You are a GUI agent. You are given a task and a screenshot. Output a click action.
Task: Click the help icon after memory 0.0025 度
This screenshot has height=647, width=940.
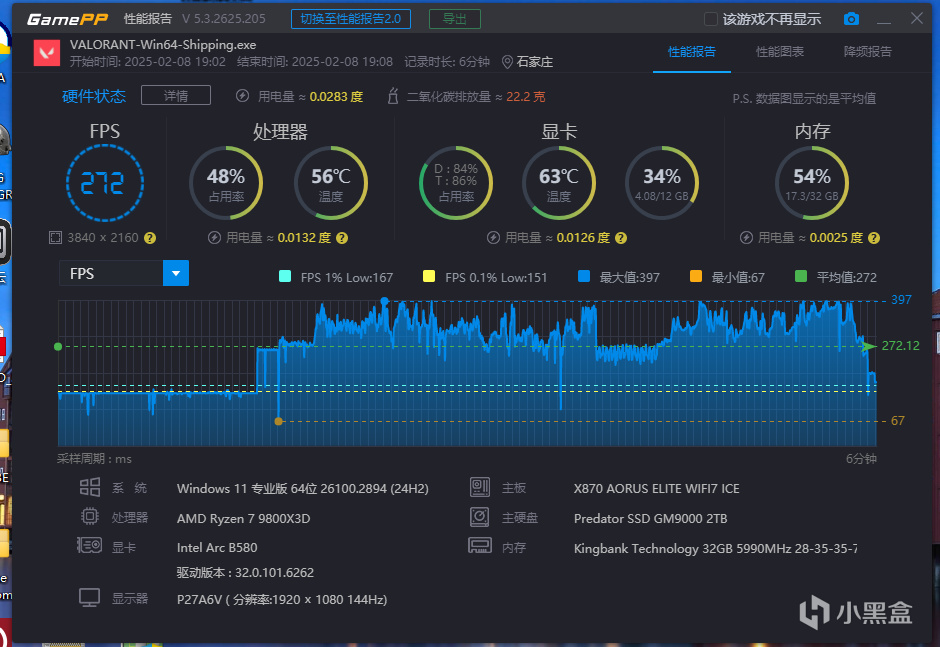click(x=874, y=238)
